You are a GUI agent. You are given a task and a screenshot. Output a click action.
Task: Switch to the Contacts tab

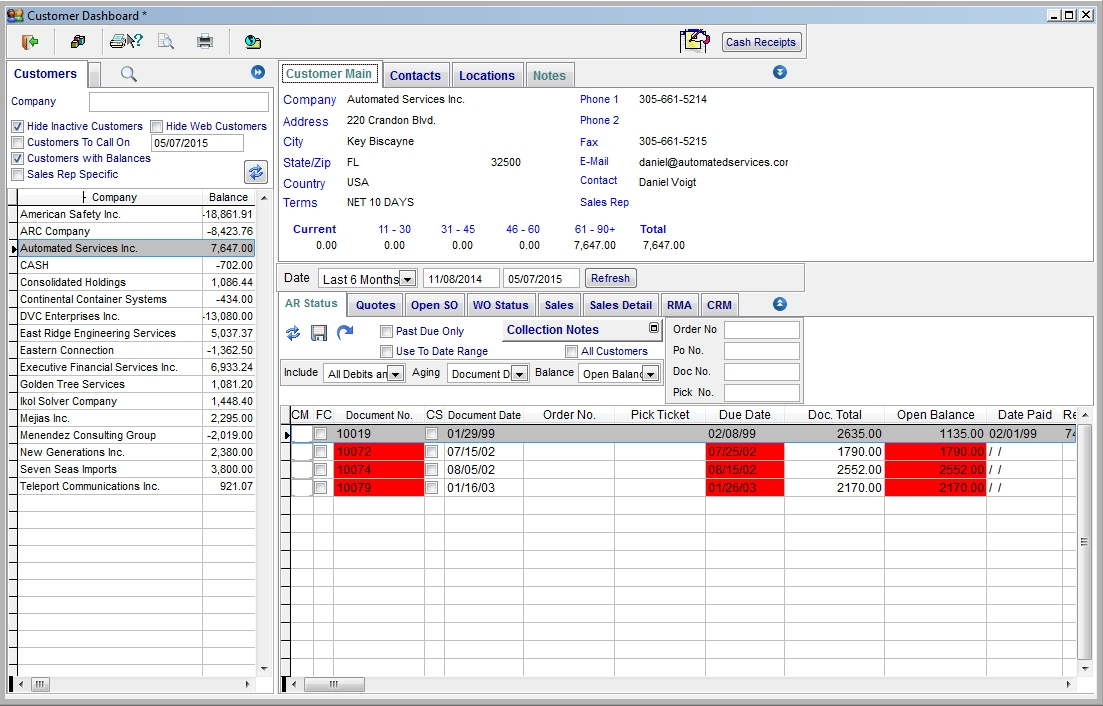click(x=415, y=75)
